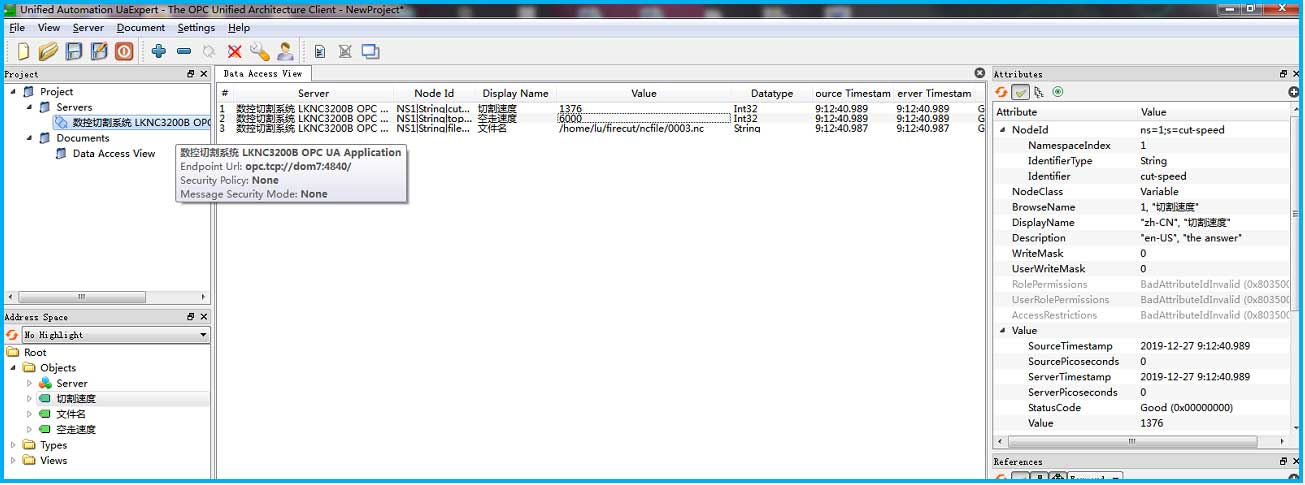The width and height of the screenshot is (1305, 485).
Task: Click the Add Document toolbar icon
Action: click(x=320, y=51)
